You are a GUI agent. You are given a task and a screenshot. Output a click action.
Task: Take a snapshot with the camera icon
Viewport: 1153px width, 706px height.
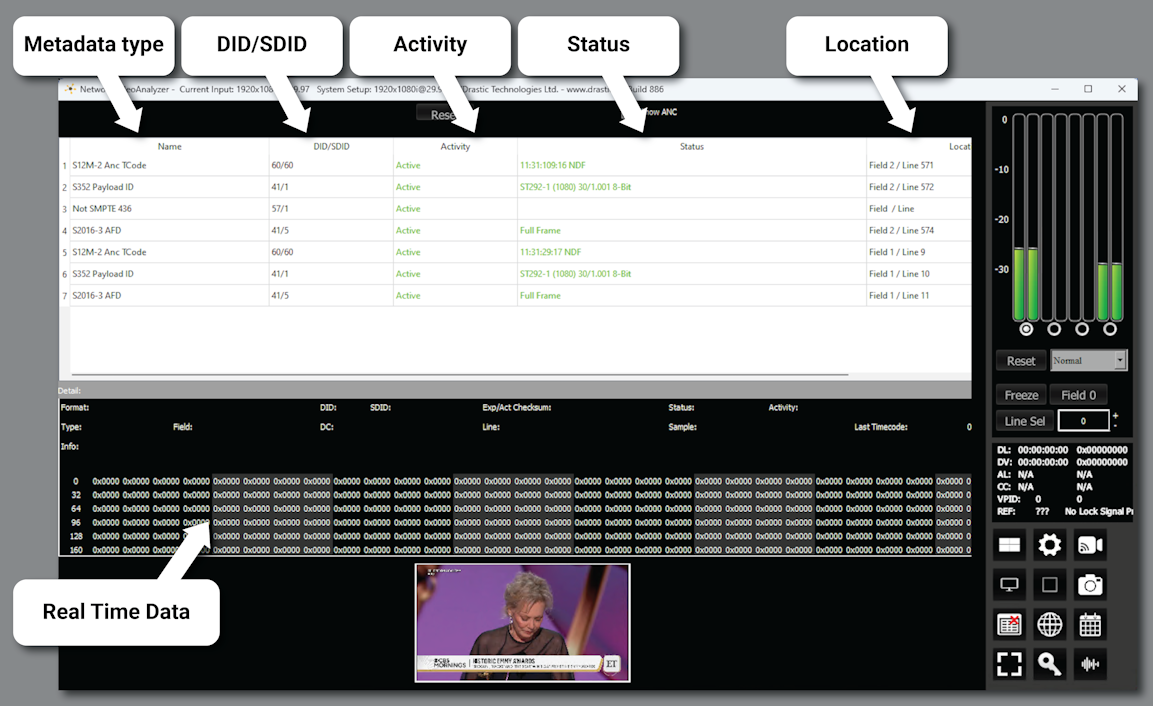tap(1090, 585)
